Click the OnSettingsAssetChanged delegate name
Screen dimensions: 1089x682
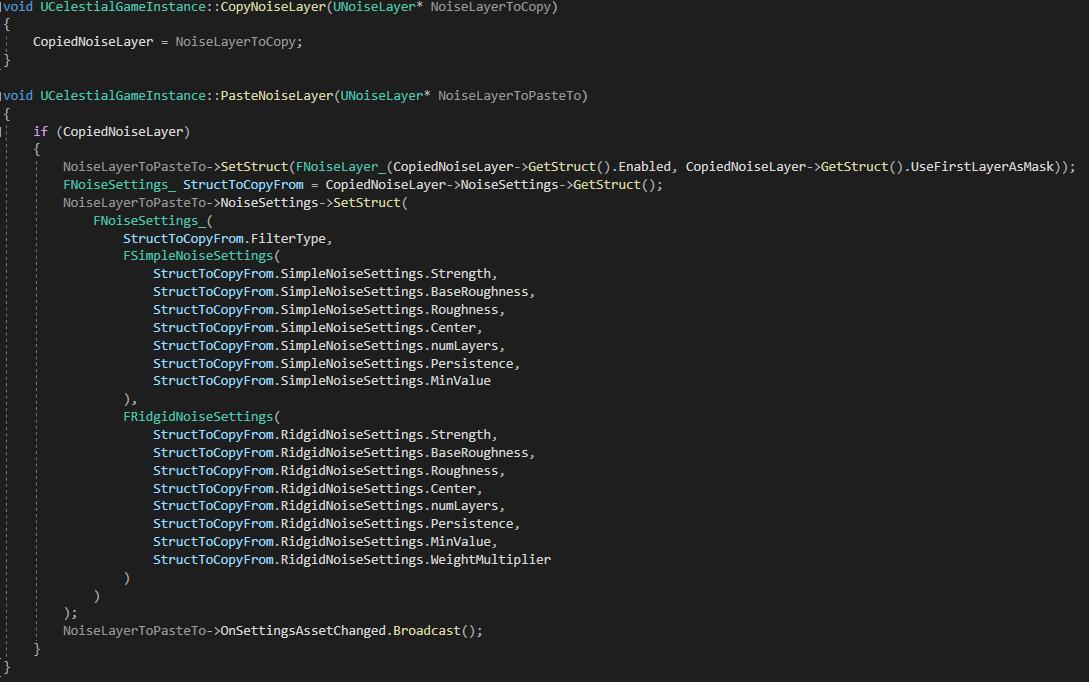click(x=303, y=631)
